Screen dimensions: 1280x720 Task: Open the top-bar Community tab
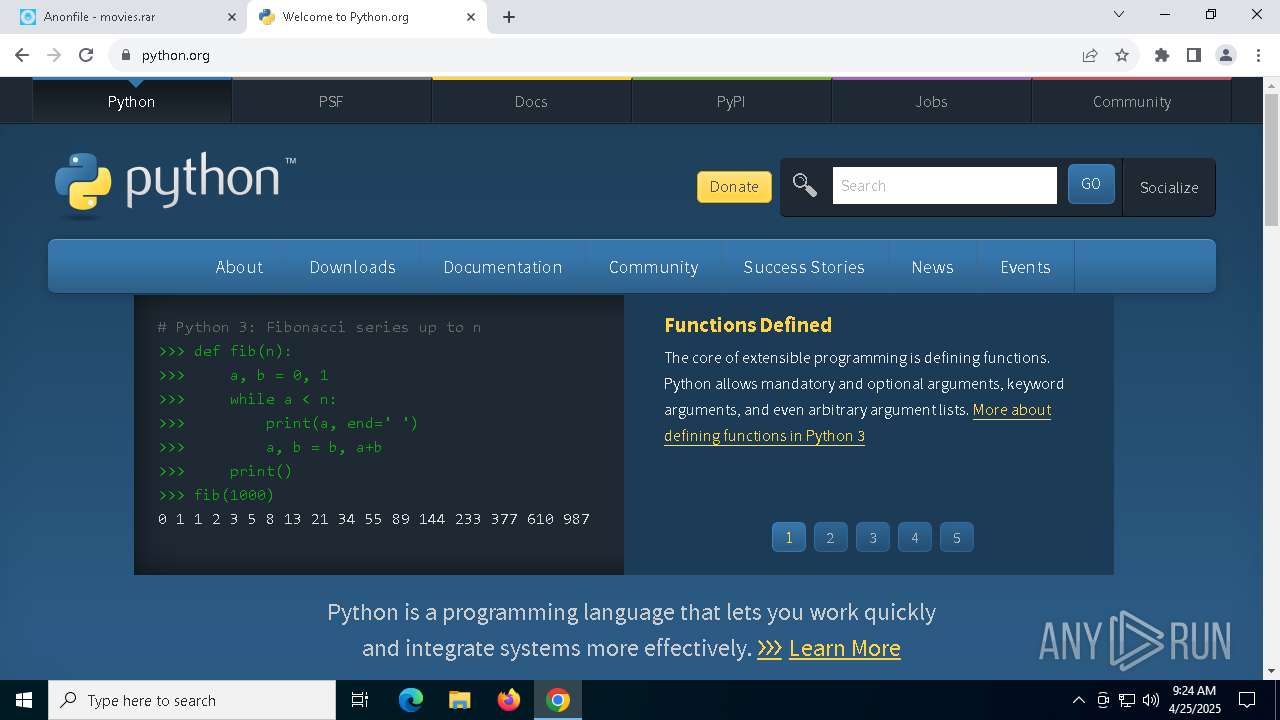(x=1131, y=101)
